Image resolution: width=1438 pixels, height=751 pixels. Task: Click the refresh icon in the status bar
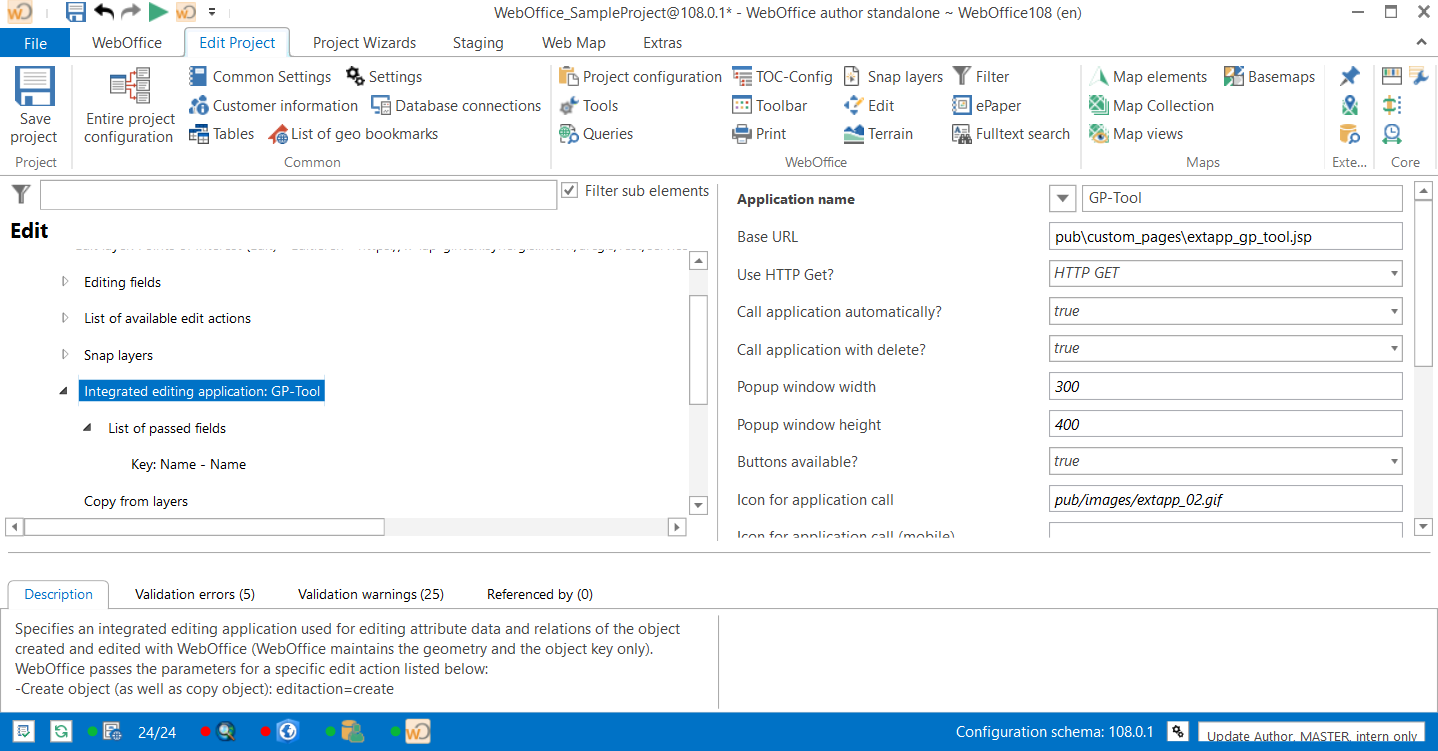tap(61, 731)
